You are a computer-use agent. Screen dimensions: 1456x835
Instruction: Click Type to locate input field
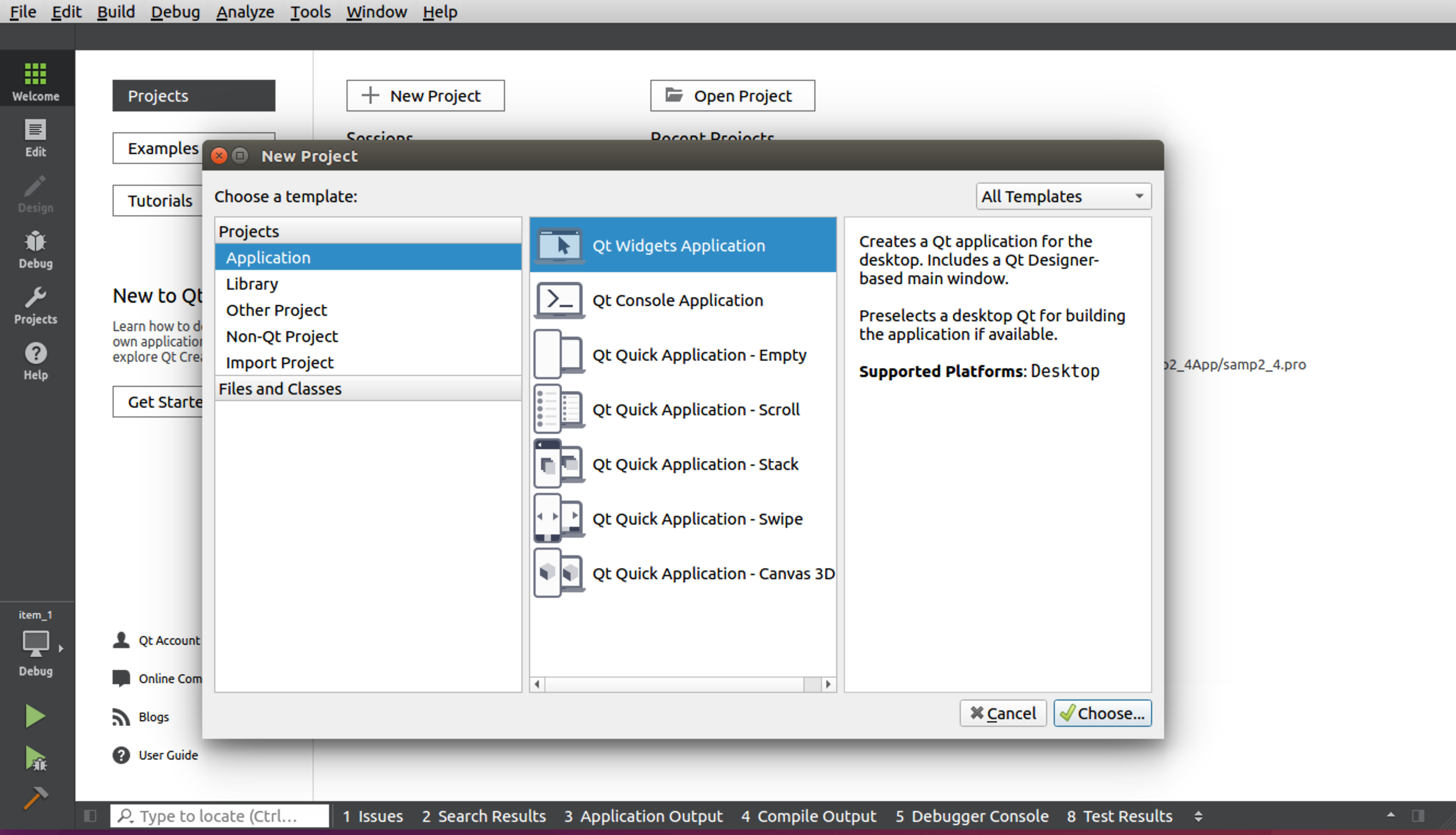tap(220, 816)
